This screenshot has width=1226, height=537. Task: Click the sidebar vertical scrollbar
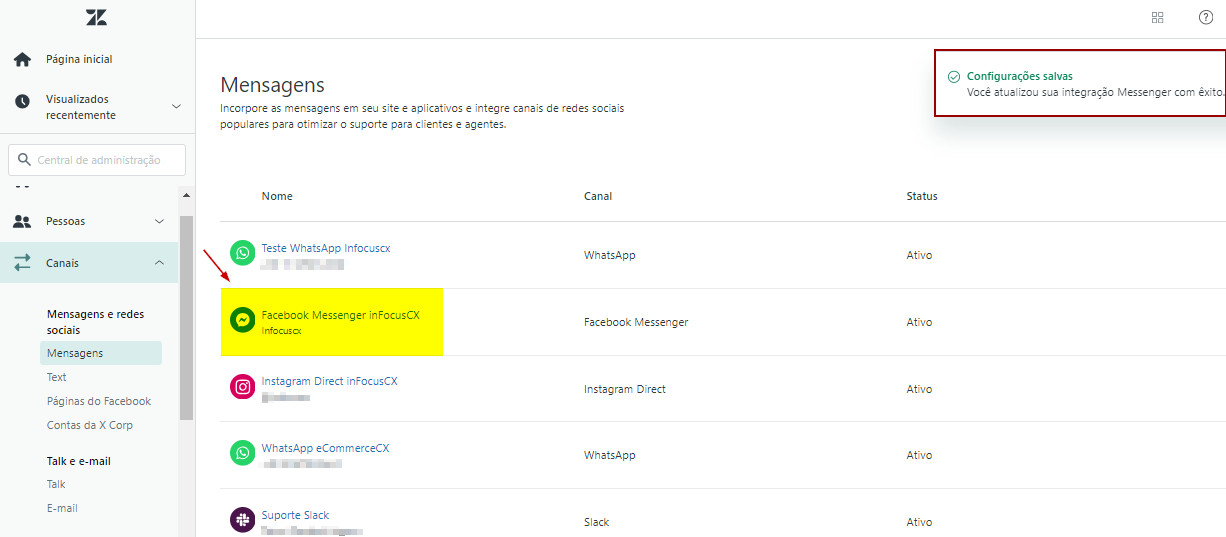[186, 320]
